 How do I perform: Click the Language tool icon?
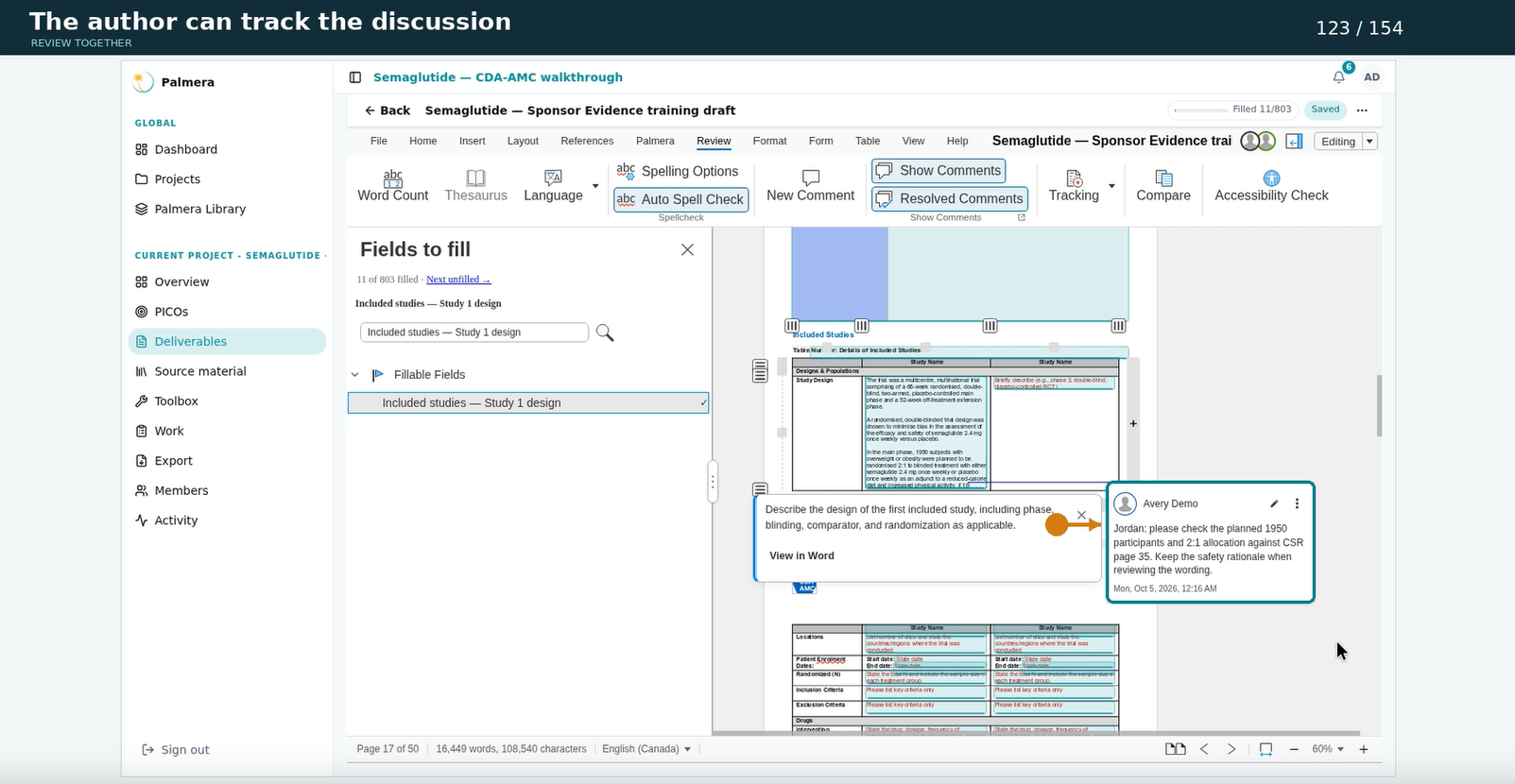pos(554,178)
